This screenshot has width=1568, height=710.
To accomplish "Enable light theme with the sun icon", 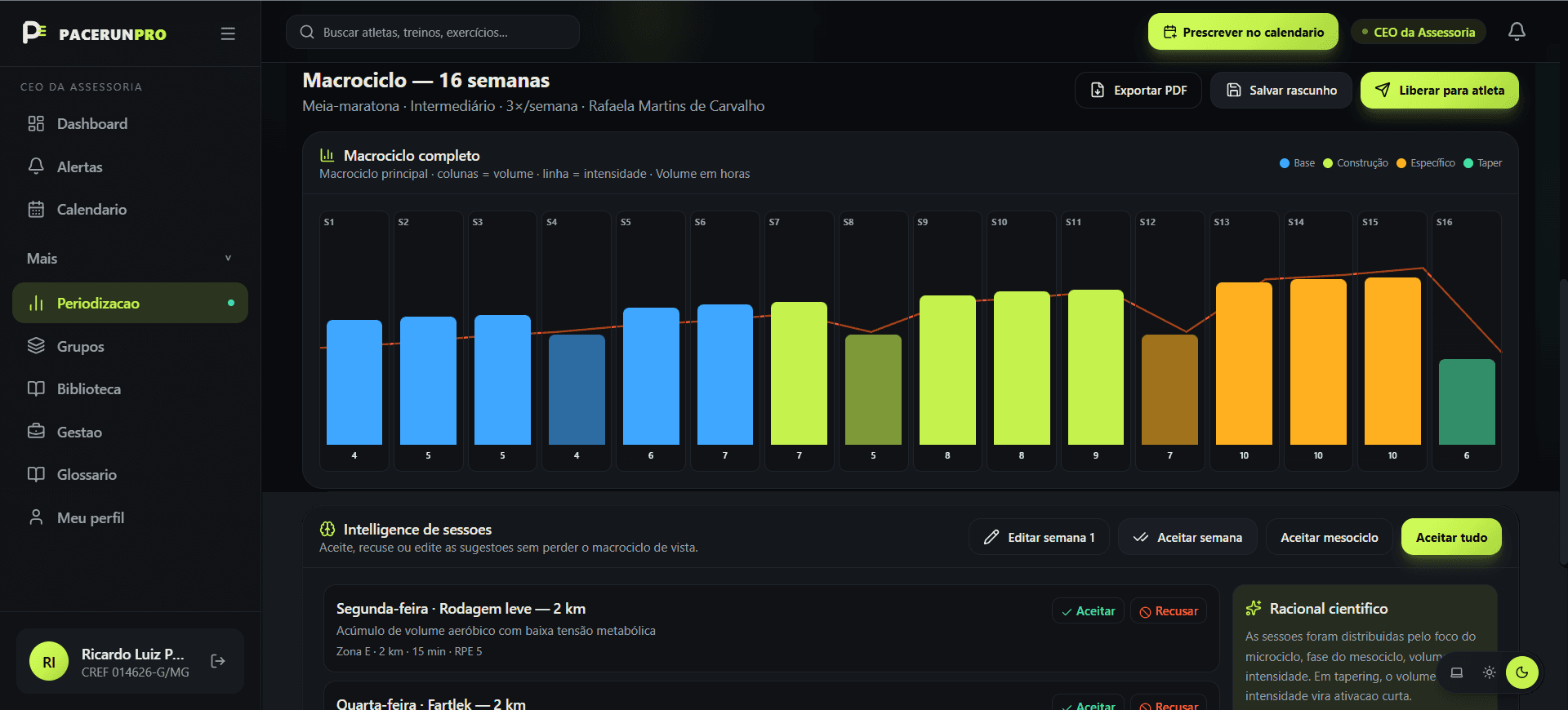I will pos(1490,672).
